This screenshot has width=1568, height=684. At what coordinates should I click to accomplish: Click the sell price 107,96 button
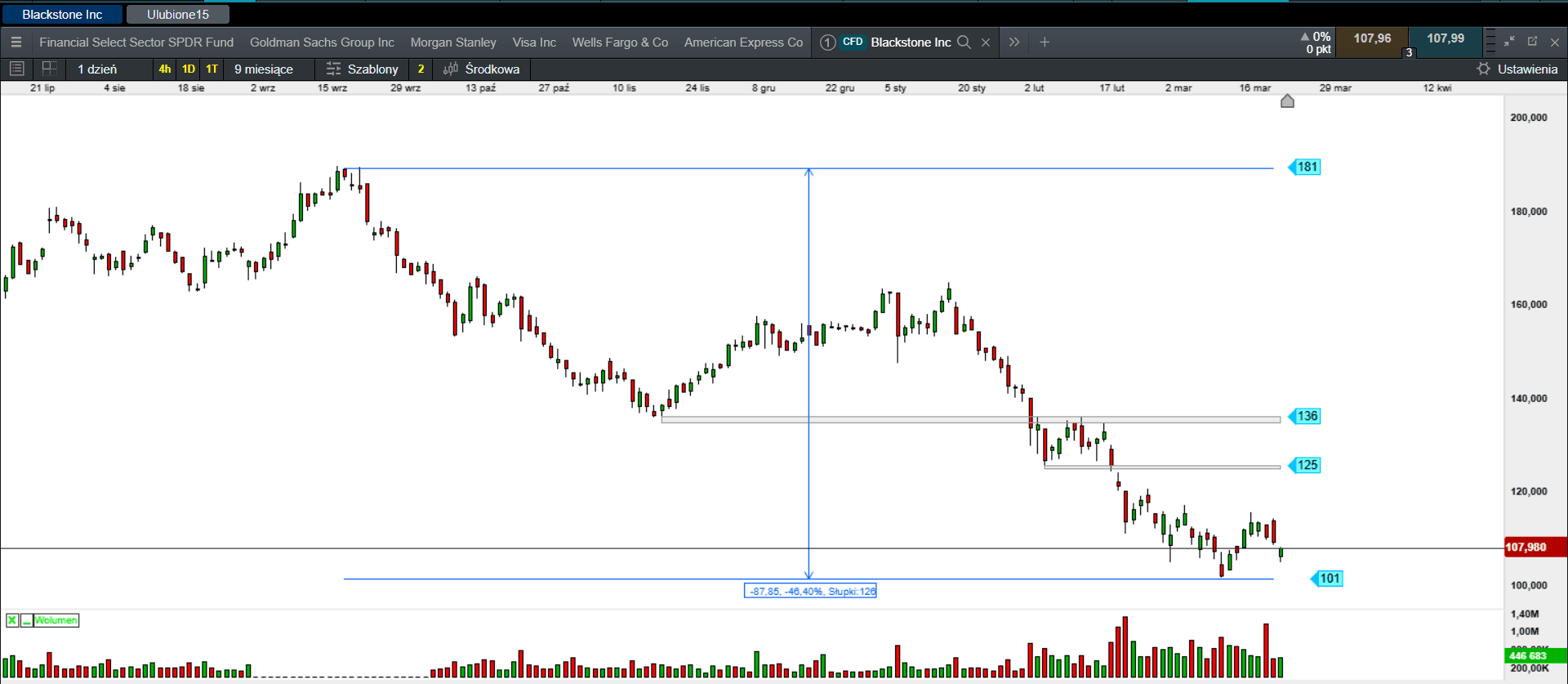coord(1372,39)
